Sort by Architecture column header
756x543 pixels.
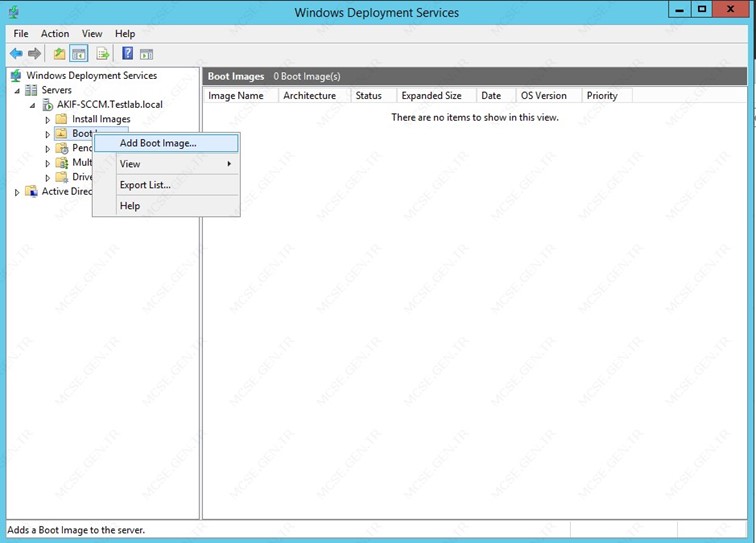coord(314,95)
